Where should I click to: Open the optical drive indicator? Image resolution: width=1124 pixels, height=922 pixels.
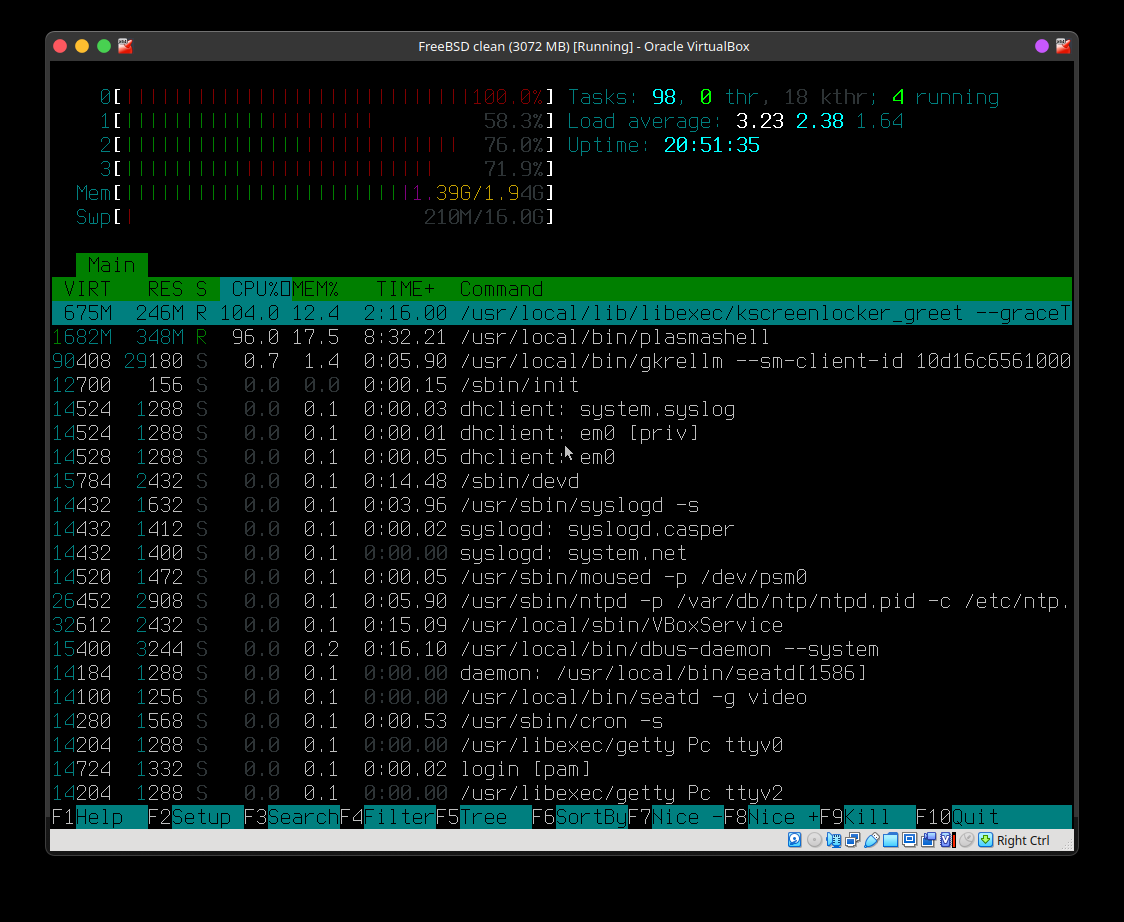pyautogui.click(x=815, y=840)
